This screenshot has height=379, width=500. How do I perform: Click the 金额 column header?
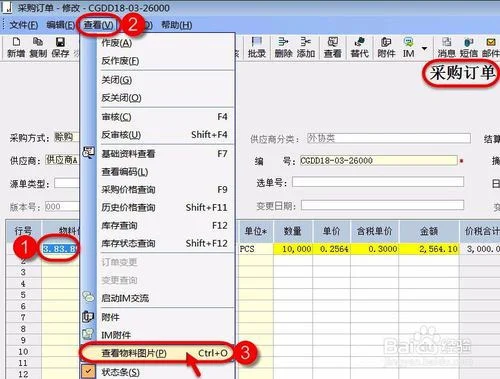[x=429, y=231]
